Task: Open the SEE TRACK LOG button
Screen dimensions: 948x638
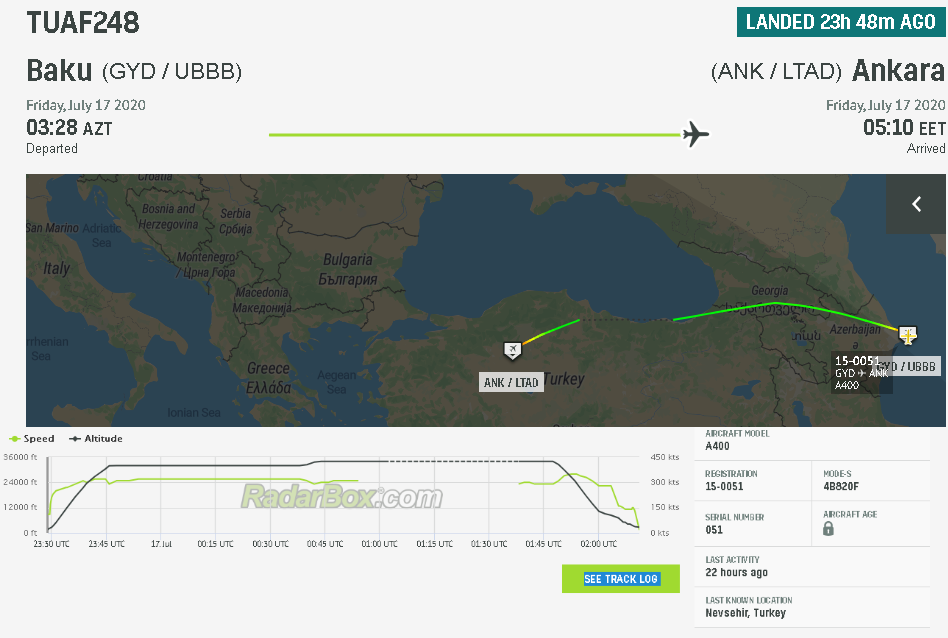Action: (x=620, y=579)
